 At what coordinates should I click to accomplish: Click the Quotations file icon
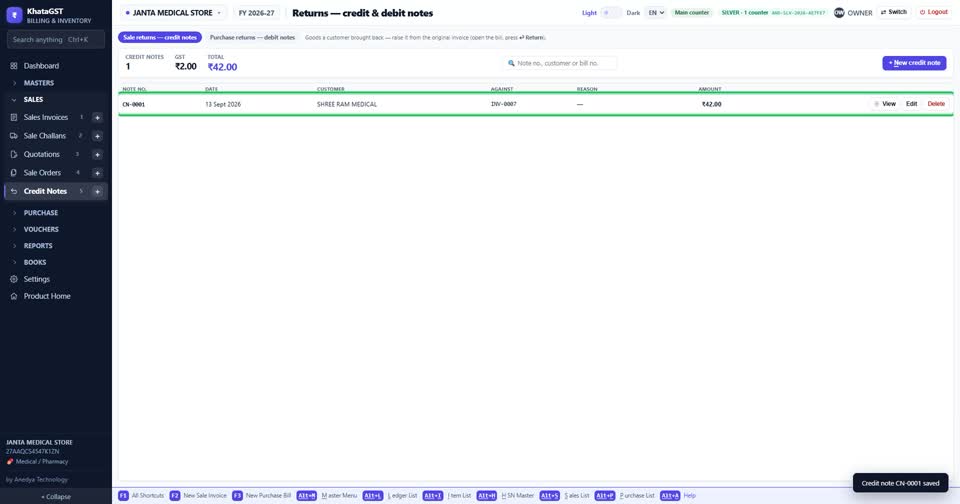click(x=13, y=154)
